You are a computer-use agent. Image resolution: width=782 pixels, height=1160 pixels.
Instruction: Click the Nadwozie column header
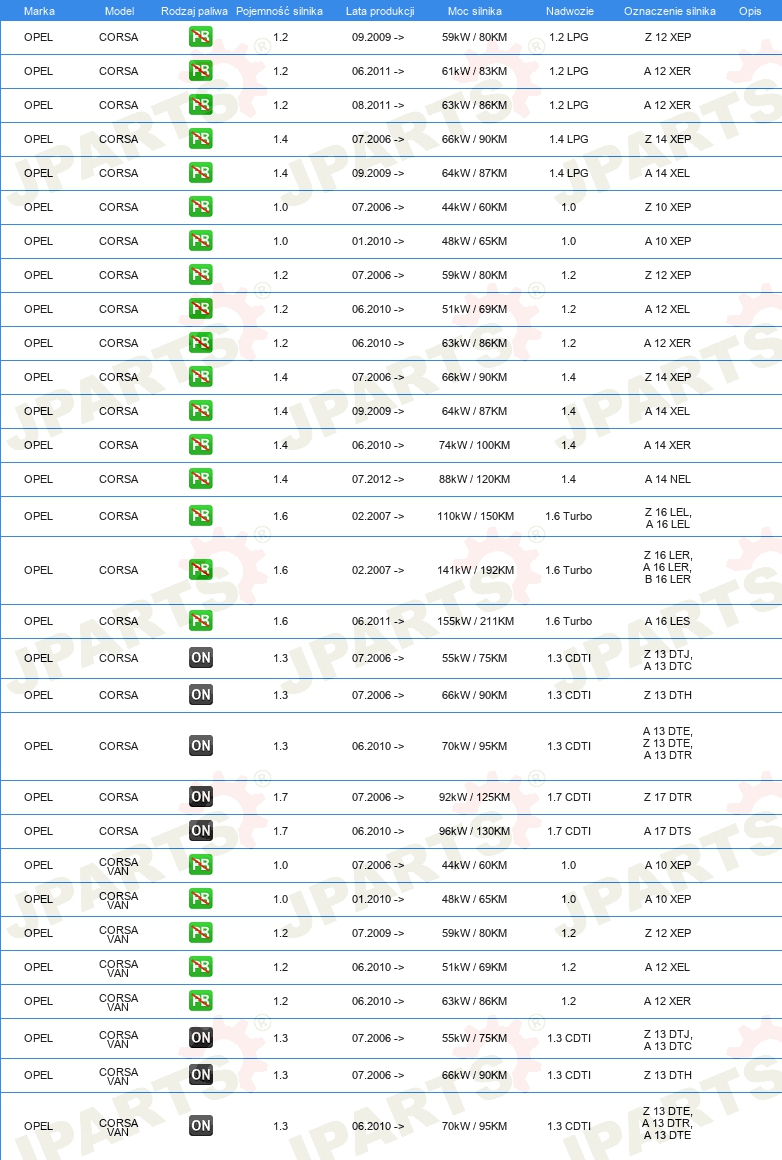pyautogui.click(x=570, y=11)
